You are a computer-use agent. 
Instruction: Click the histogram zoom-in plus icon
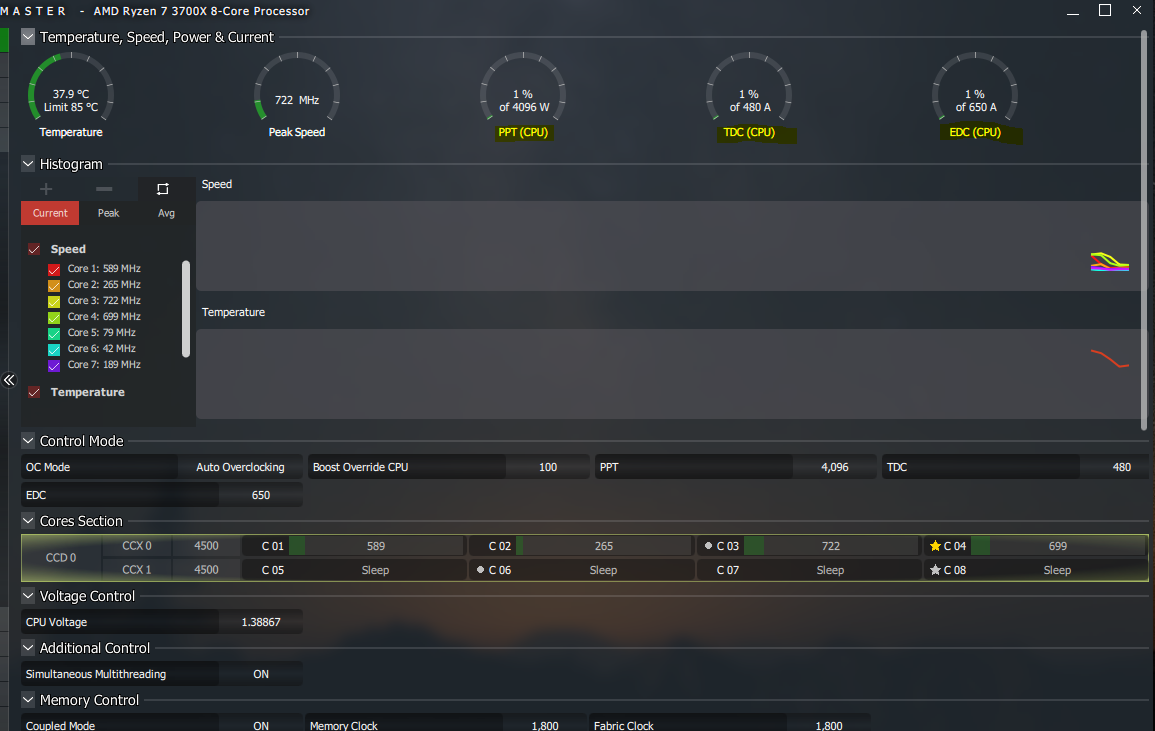(x=46, y=189)
